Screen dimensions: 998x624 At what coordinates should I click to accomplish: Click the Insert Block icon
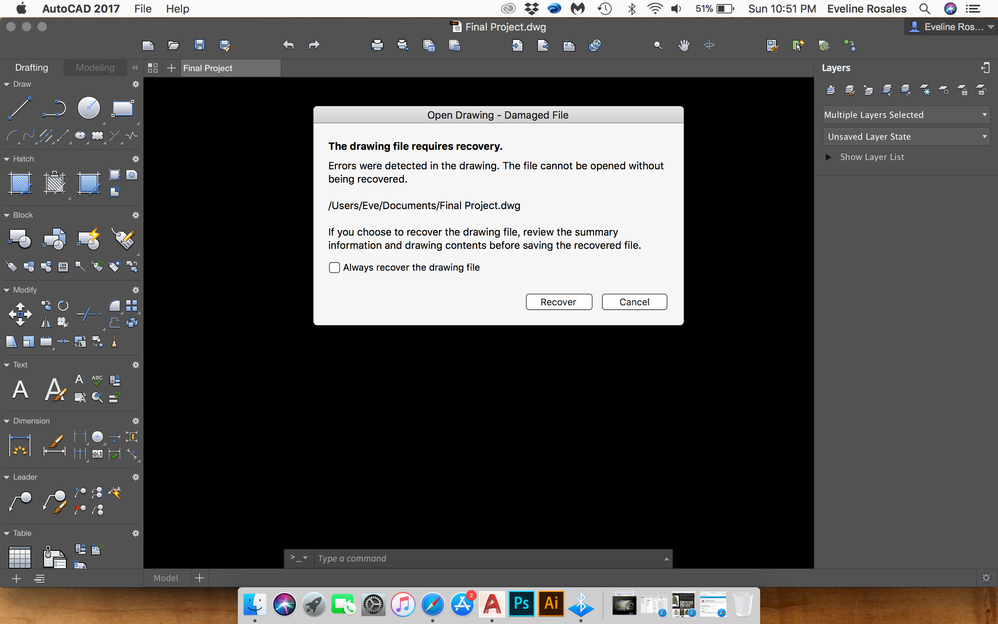pyautogui.click(x=20, y=239)
